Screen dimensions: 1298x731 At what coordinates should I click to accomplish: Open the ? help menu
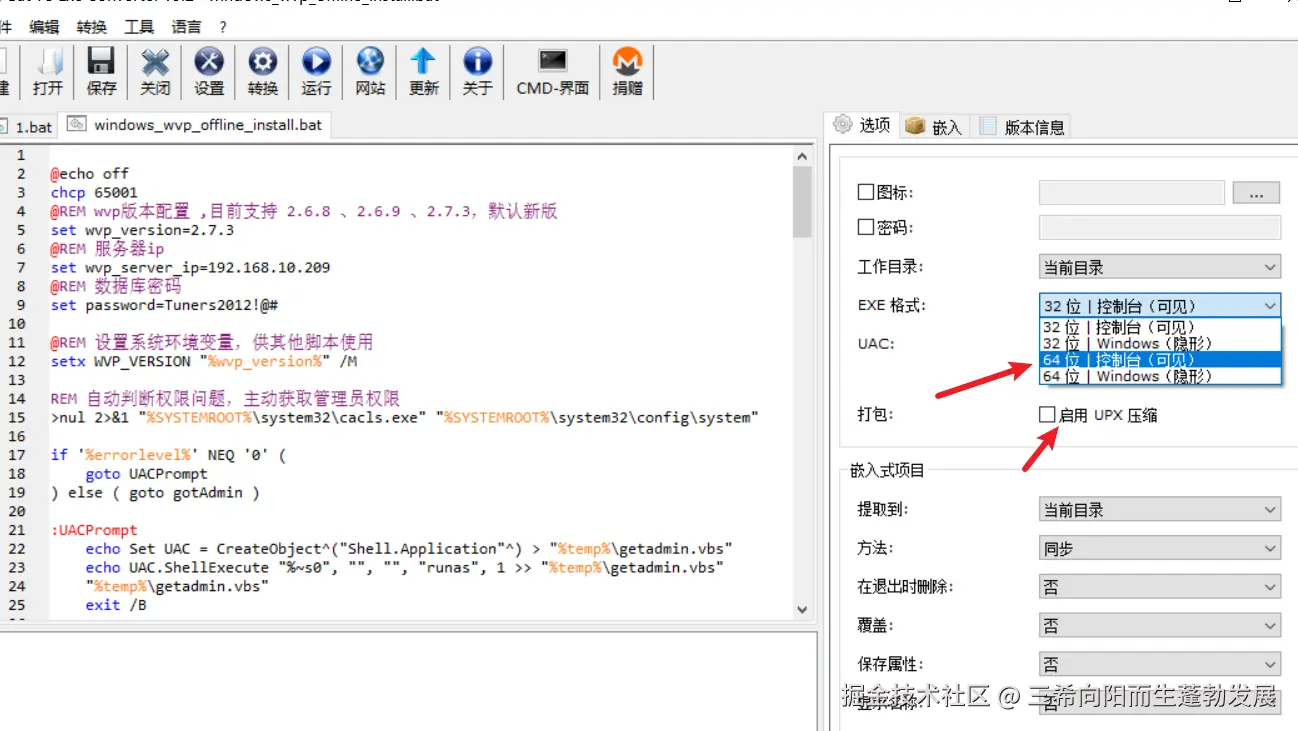point(223,27)
